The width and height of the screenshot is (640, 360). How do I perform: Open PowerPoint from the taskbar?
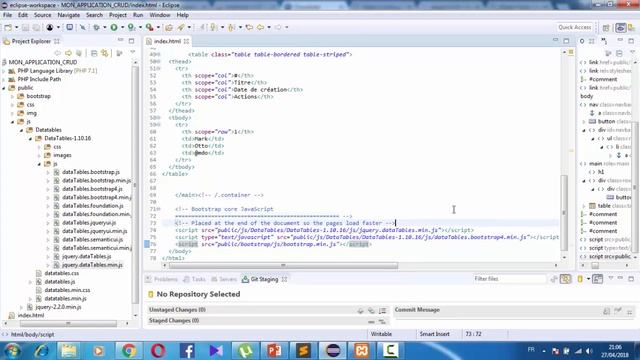tap(274, 351)
